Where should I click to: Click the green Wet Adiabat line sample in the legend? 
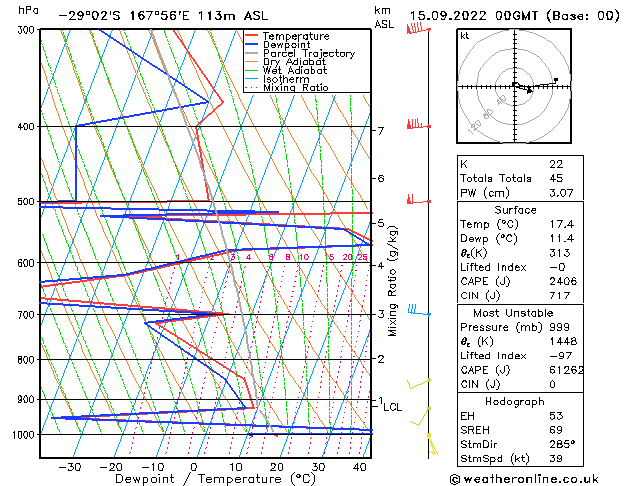coord(252,70)
